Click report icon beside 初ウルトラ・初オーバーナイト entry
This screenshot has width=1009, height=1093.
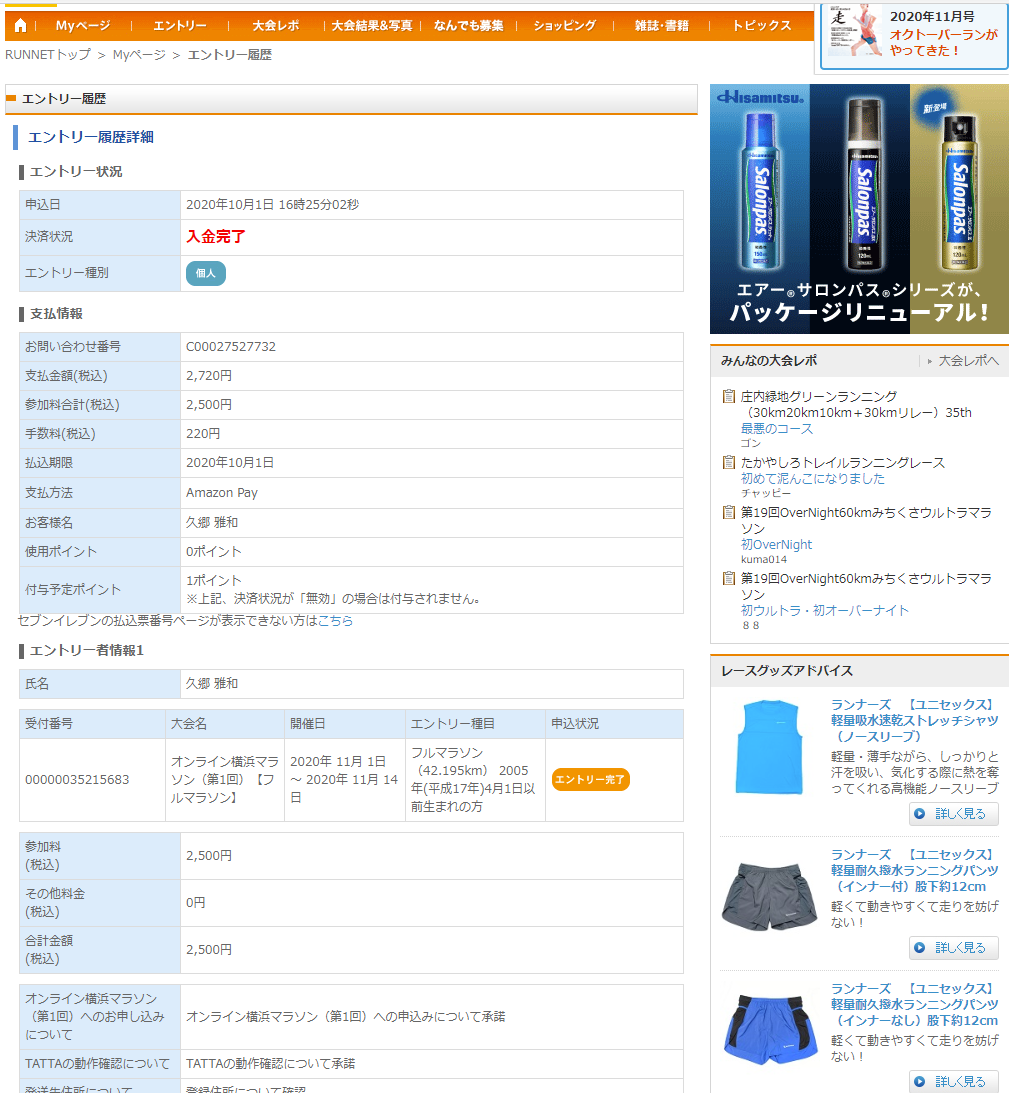point(729,578)
